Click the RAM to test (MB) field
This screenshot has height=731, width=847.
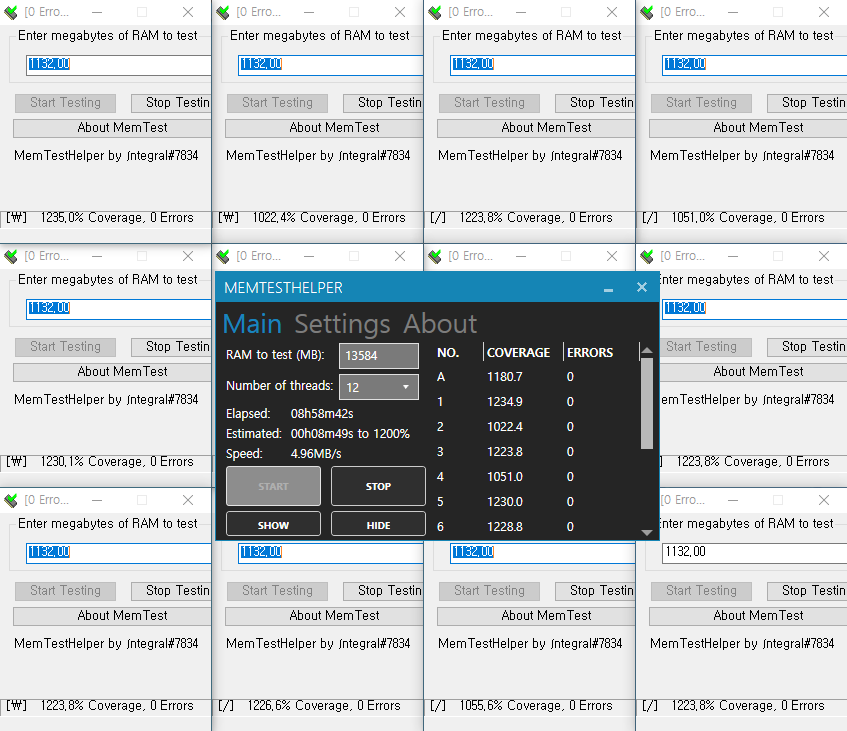coord(379,356)
